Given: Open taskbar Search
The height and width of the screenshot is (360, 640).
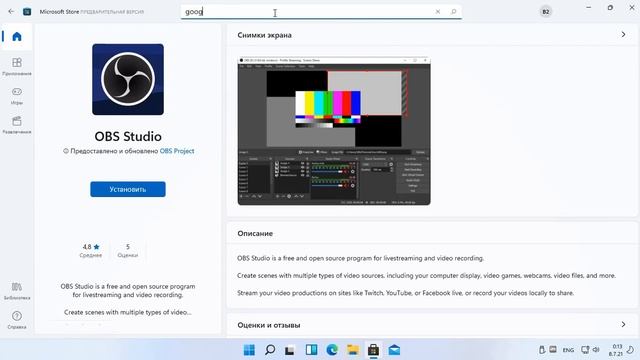Looking at the screenshot, I should click(x=270, y=350).
